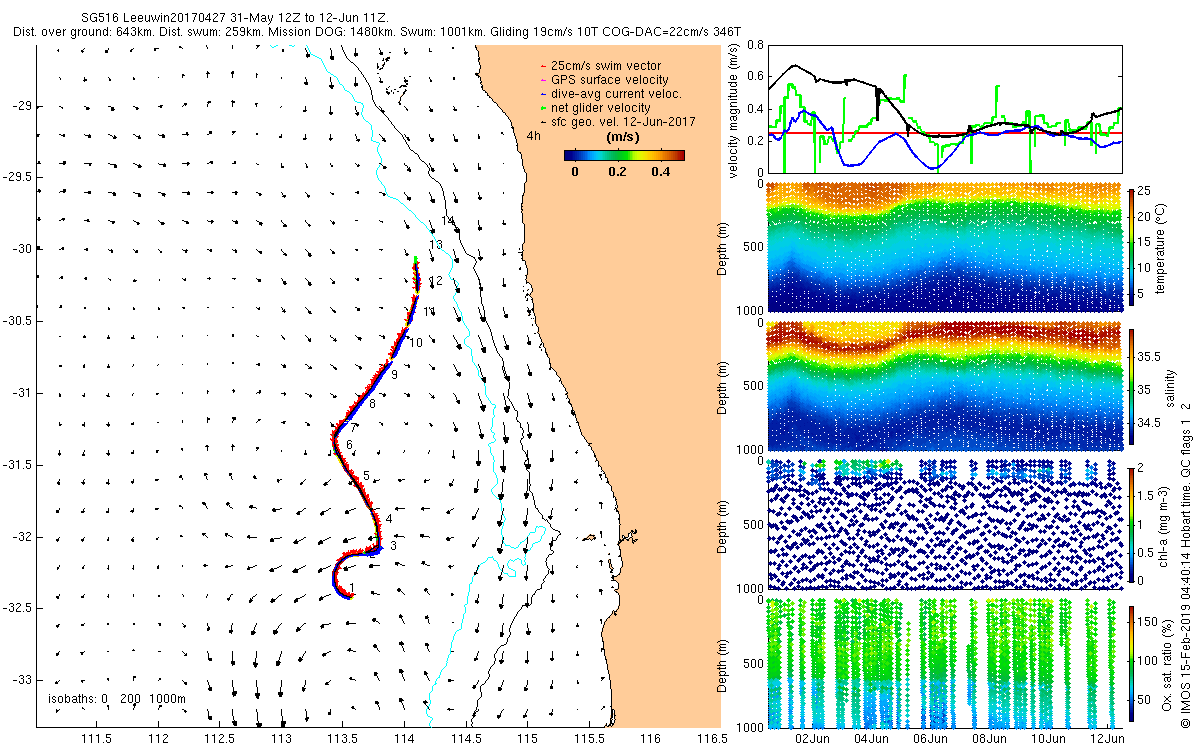
Task: Click the horizontal velocity colorbar on the map
Action: click(624, 155)
